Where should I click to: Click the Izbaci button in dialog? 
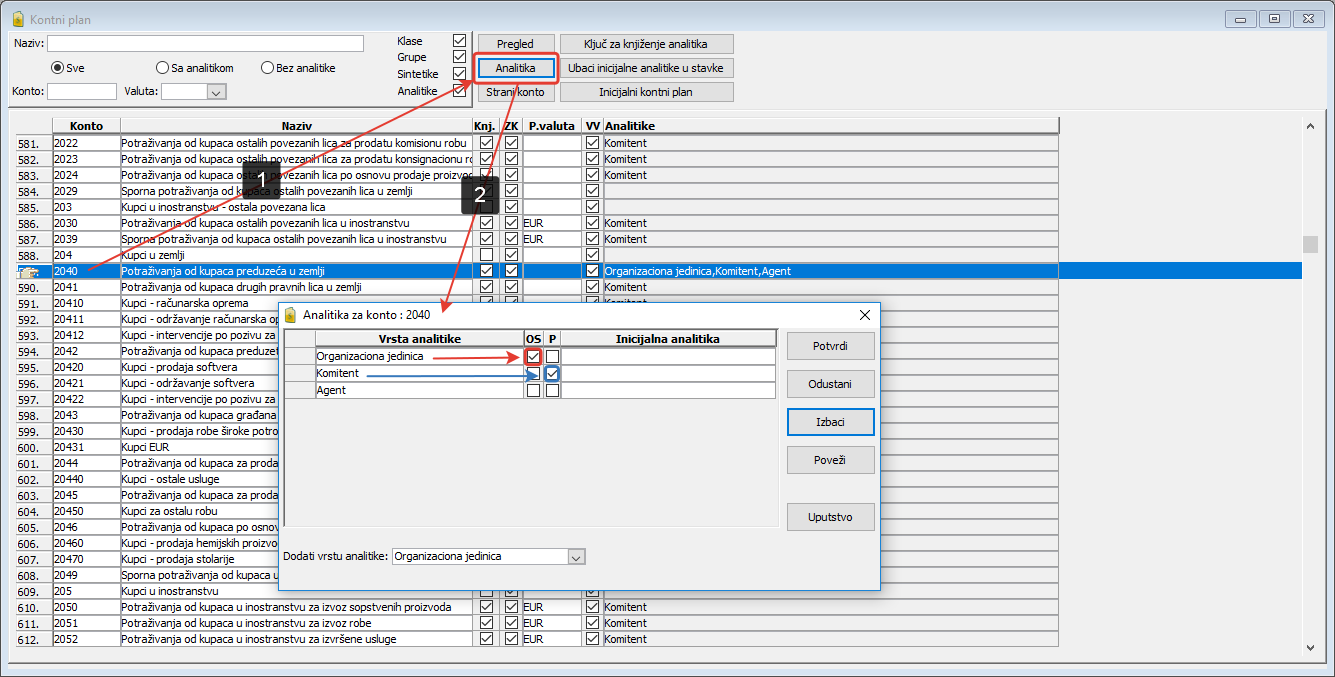830,422
